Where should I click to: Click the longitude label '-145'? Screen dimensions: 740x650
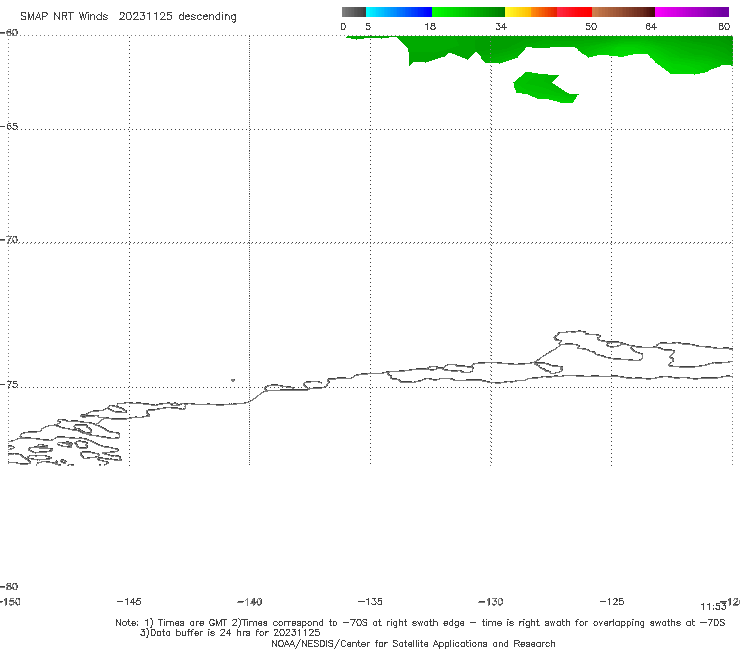(129, 601)
